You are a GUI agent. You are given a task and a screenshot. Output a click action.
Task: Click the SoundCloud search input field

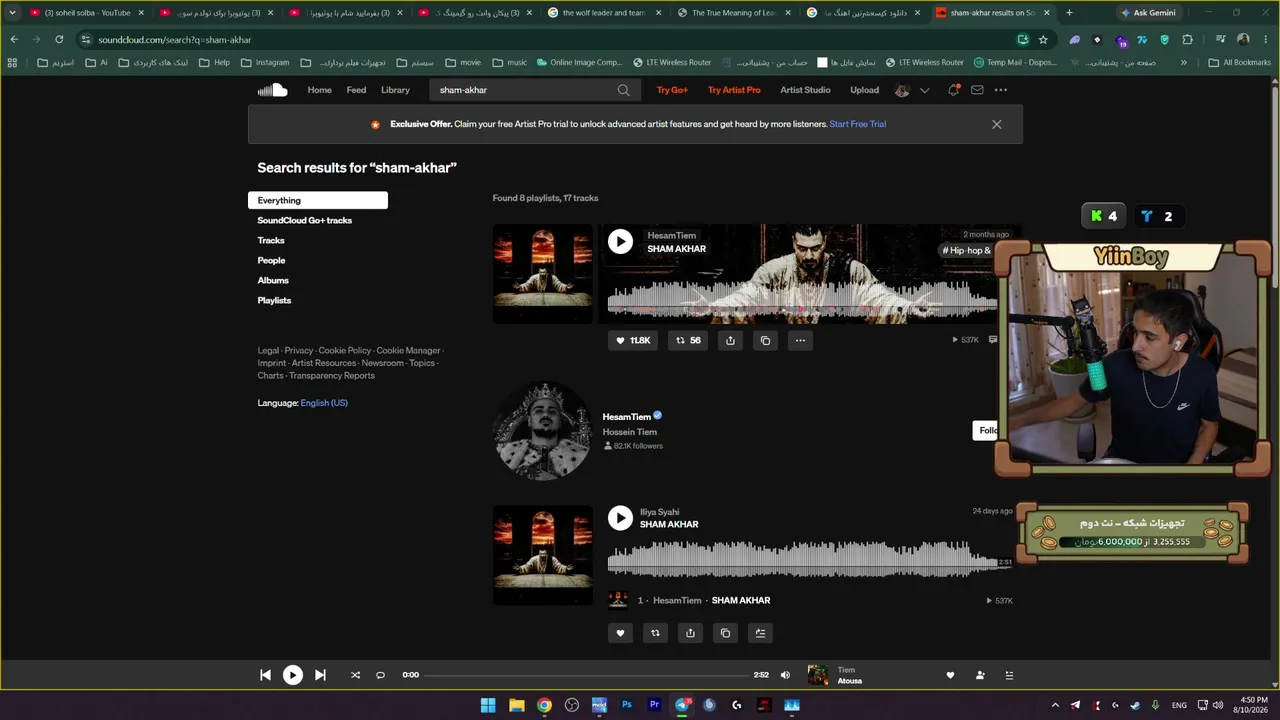coord(535,90)
